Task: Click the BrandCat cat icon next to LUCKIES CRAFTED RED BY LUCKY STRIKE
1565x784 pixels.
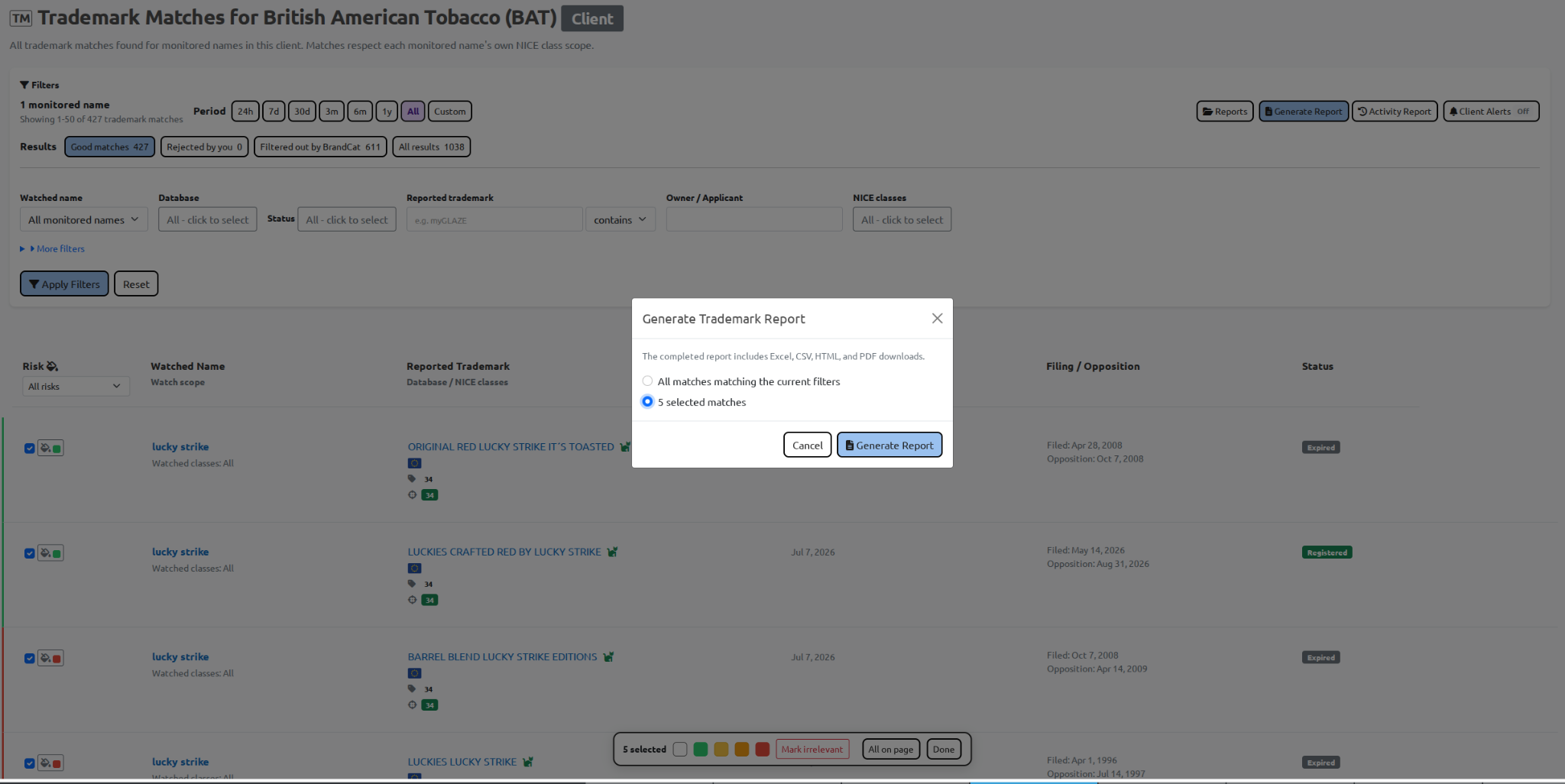Action: 612,552
